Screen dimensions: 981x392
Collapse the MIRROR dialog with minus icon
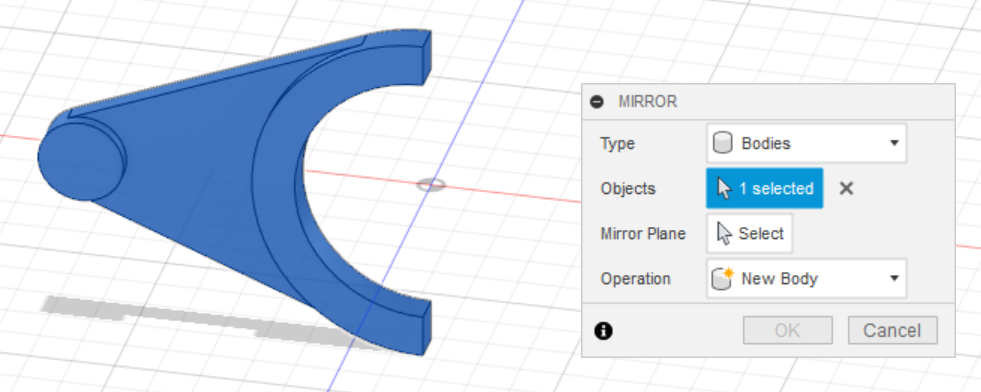click(x=597, y=101)
